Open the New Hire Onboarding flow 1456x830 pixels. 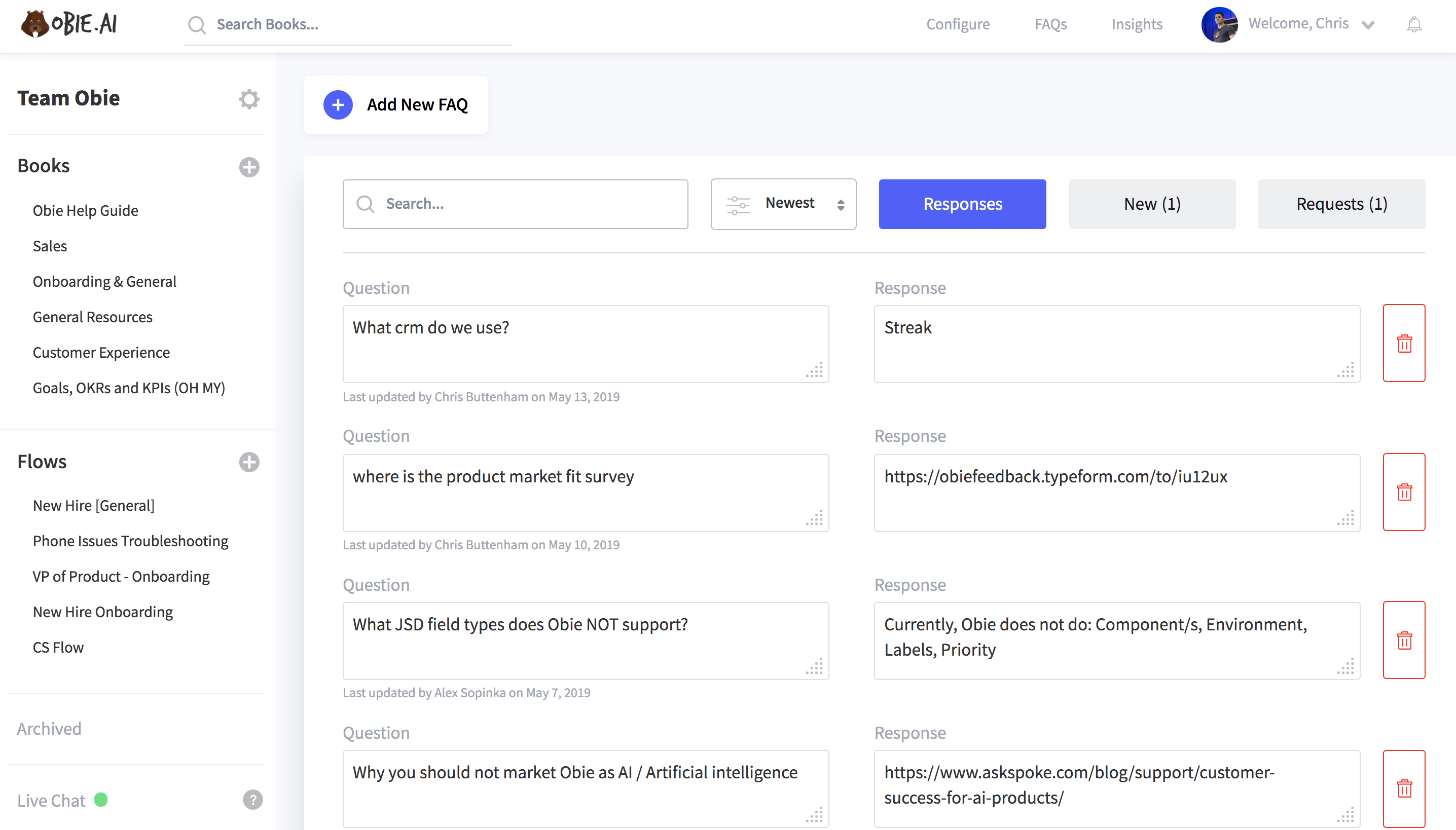pyautogui.click(x=102, y=612)
